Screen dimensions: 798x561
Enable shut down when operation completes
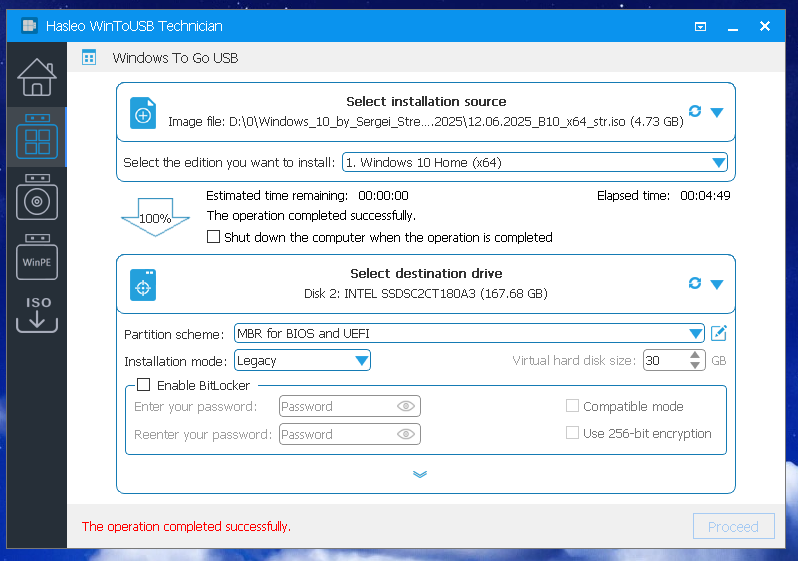coord(213,238)
